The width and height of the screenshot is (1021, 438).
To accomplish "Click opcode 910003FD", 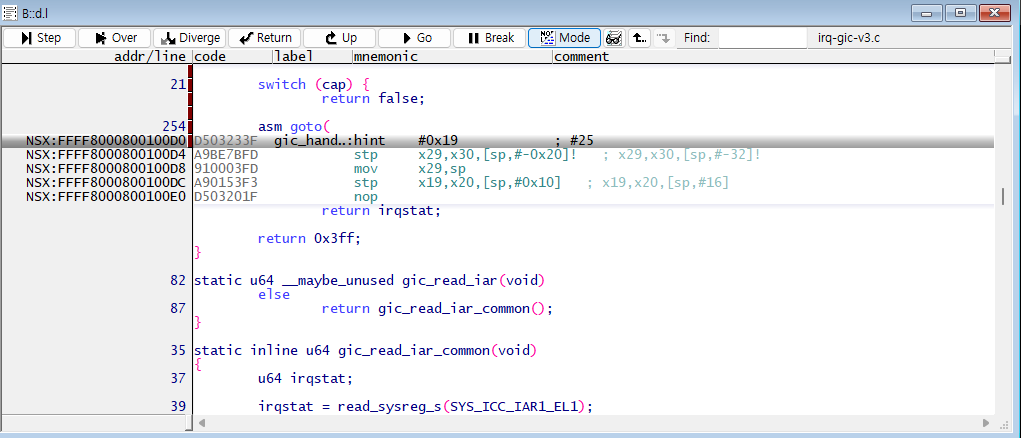I will pyautogui.click(x=225, y=169).
